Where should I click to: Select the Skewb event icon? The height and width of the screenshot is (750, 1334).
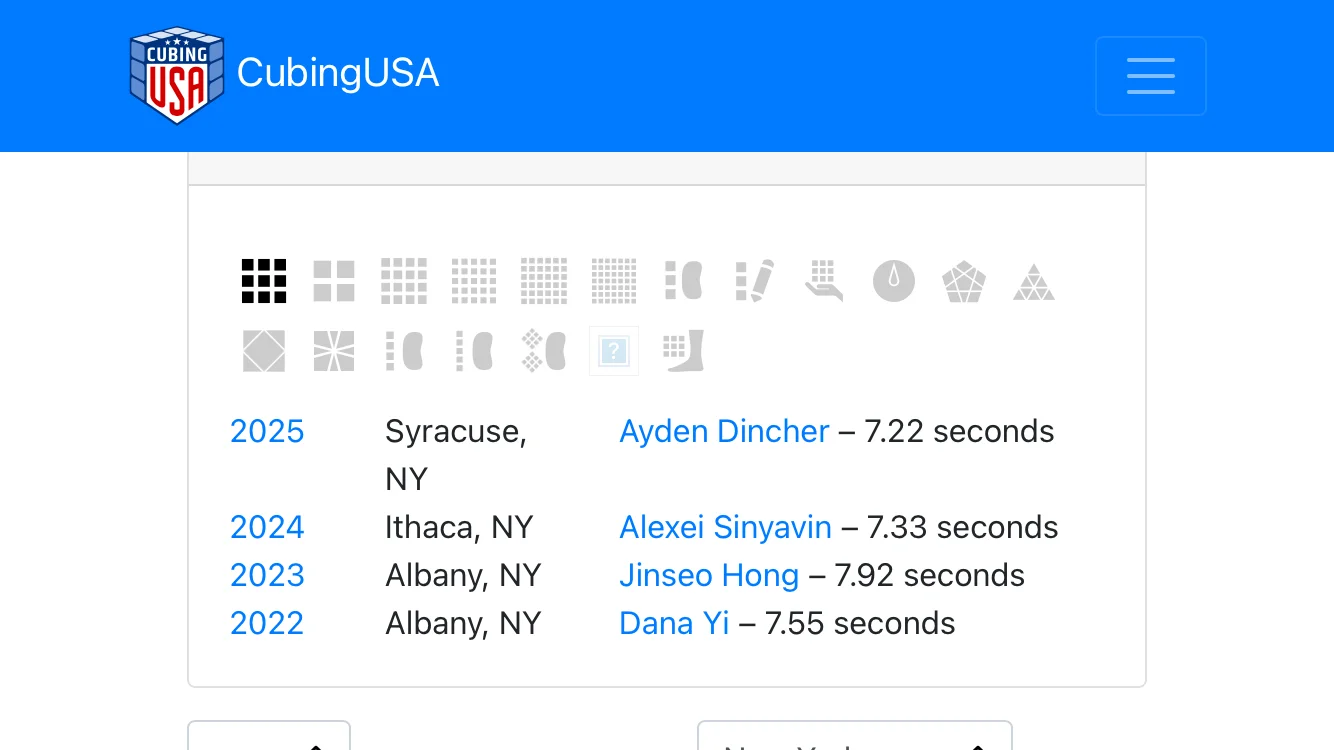pyautogui.click(x=264, y=351)
